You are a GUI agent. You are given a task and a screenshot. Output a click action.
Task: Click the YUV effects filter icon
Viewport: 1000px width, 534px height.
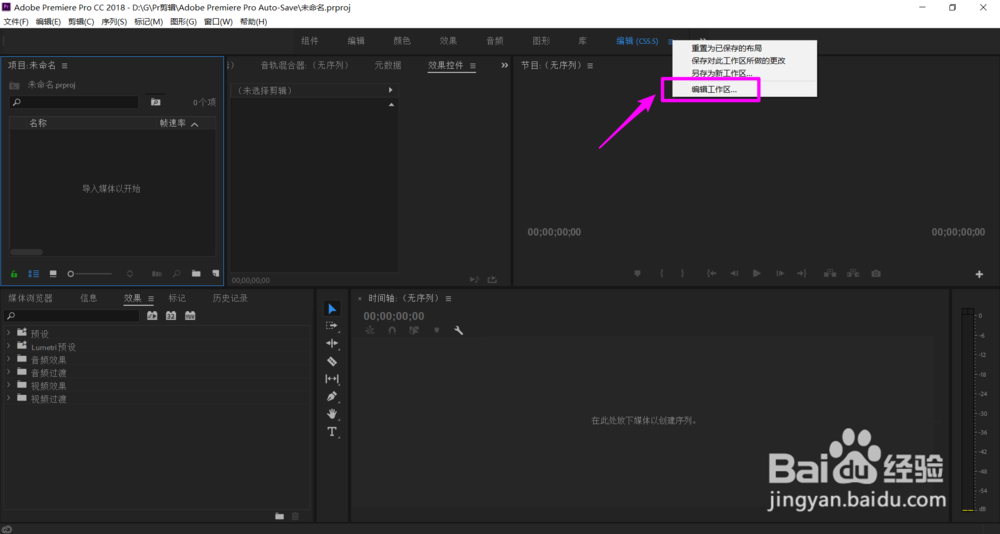click(x=190, y=316)
